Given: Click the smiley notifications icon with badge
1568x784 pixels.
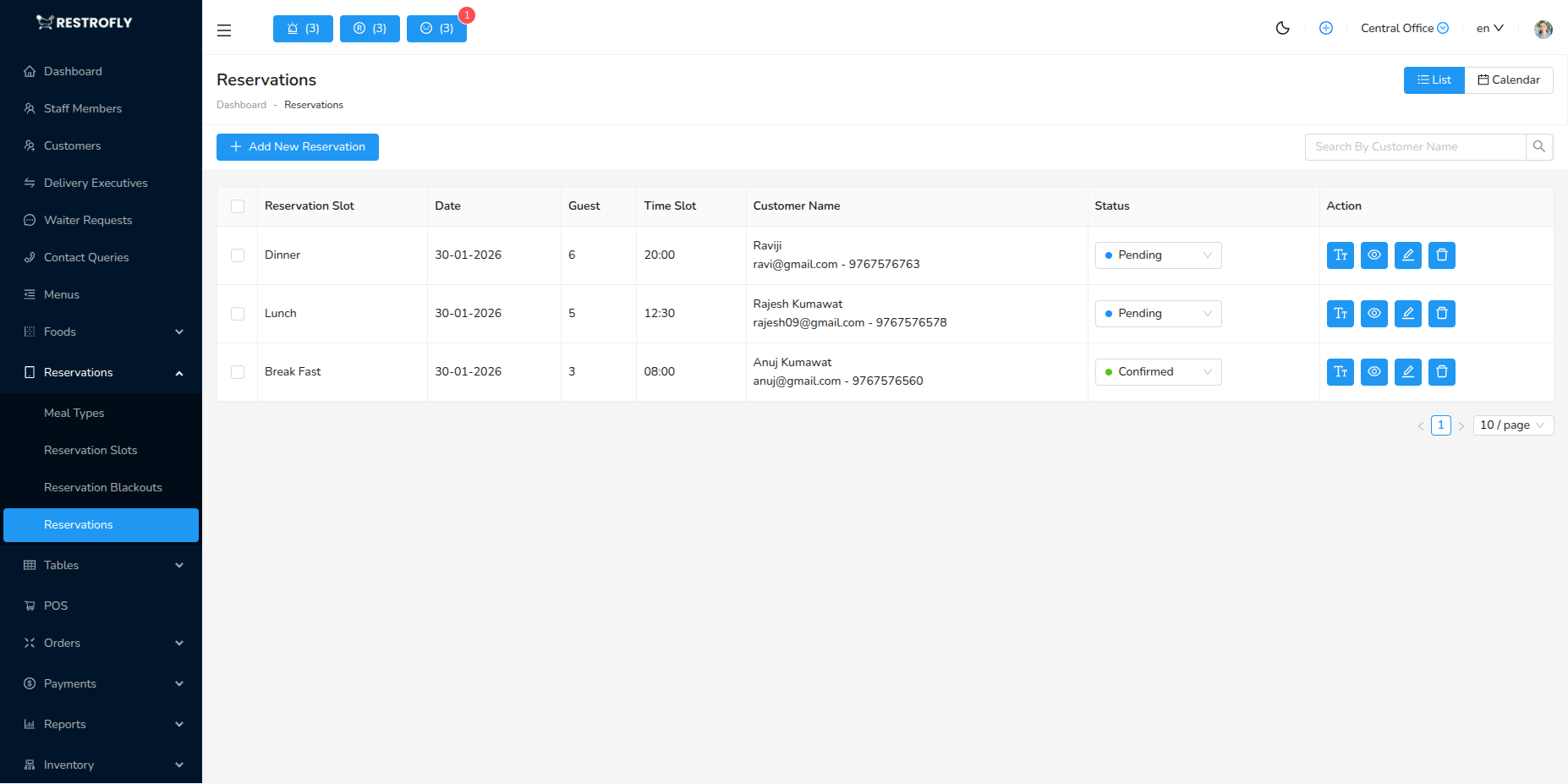Looking at the screenshot, I should pyautogui.click(x=436, y=28).
